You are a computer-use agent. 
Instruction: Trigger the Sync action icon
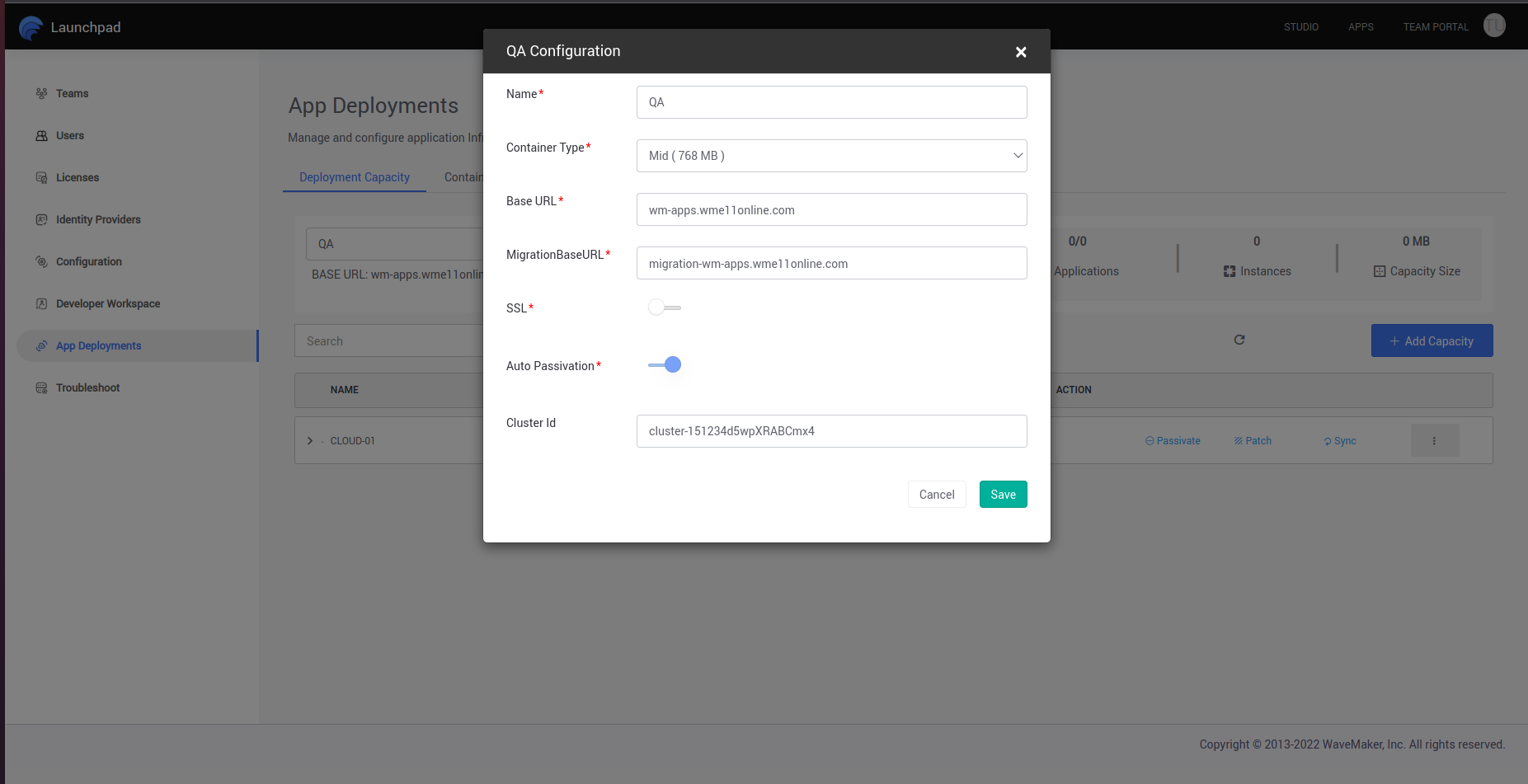click(1327, 440)
